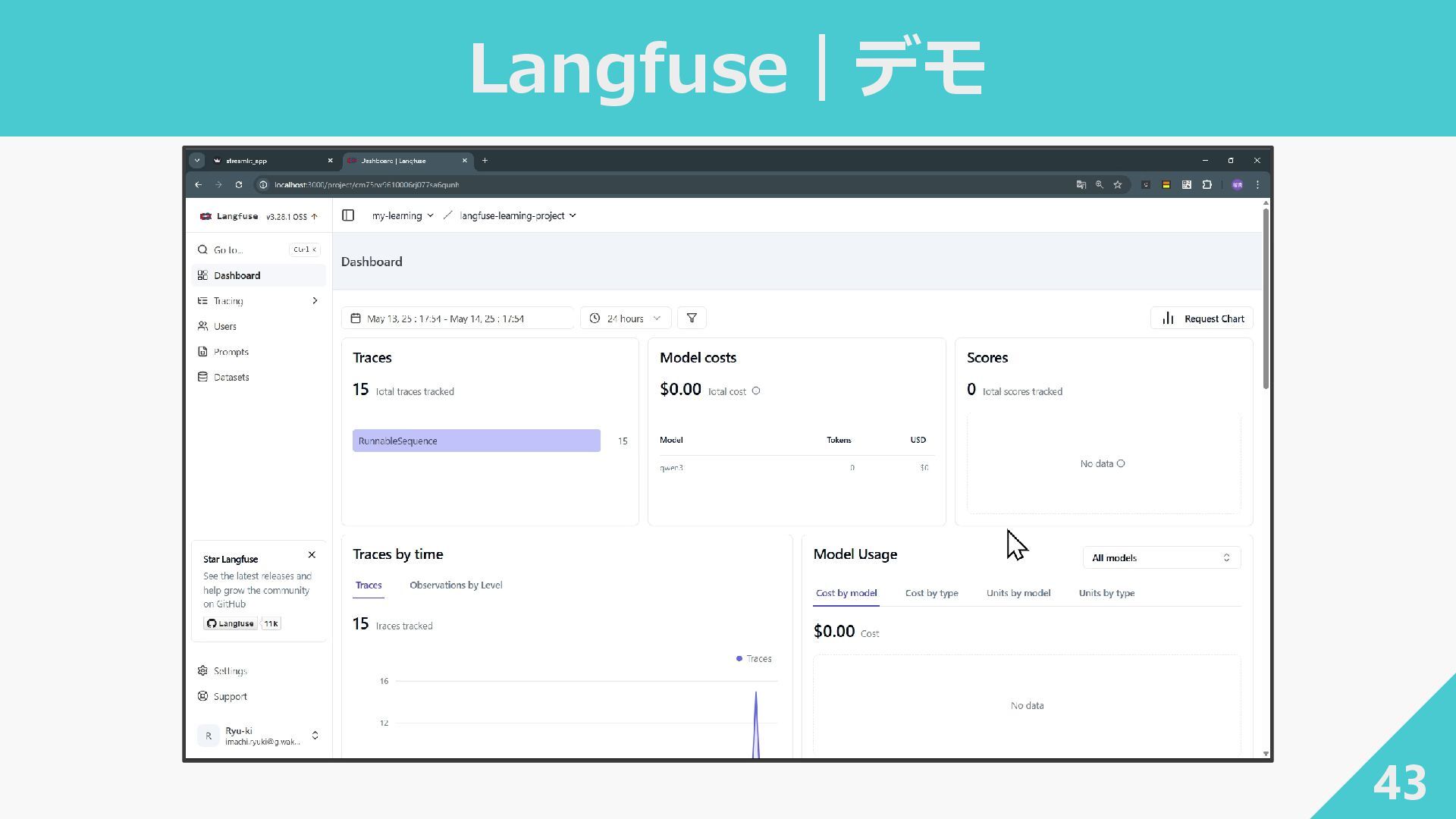Click the Scores No data info icon

point(1121,463)
